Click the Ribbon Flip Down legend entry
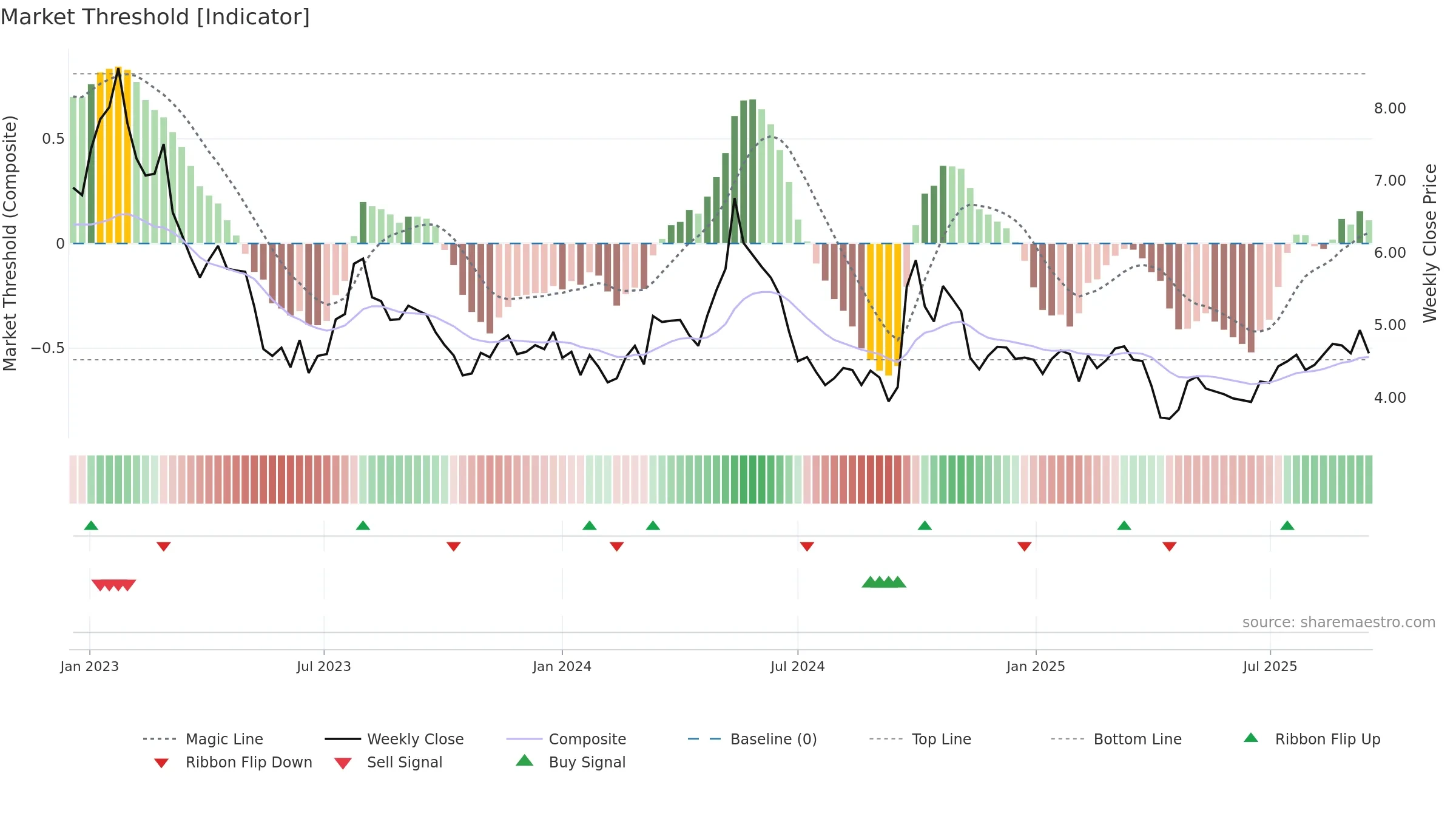The width and height of the screenshot is (1456, 819). click(x=233, y=762)
